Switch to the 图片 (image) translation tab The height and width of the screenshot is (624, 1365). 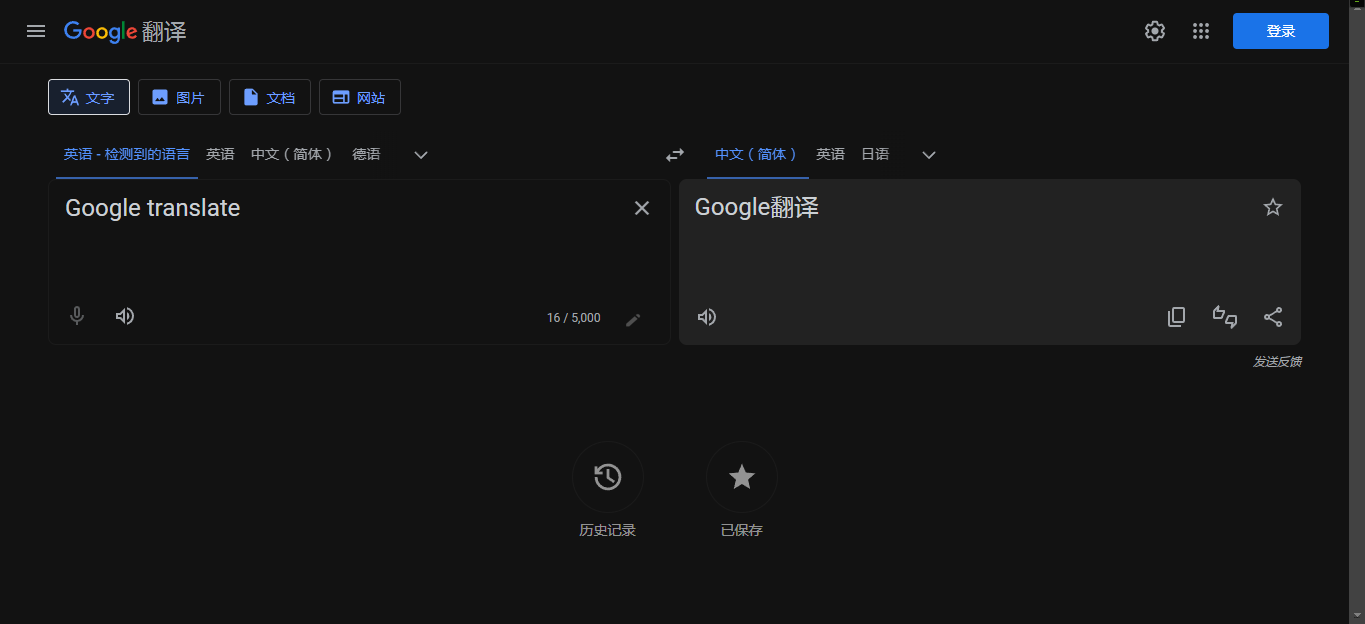point(179,97)
